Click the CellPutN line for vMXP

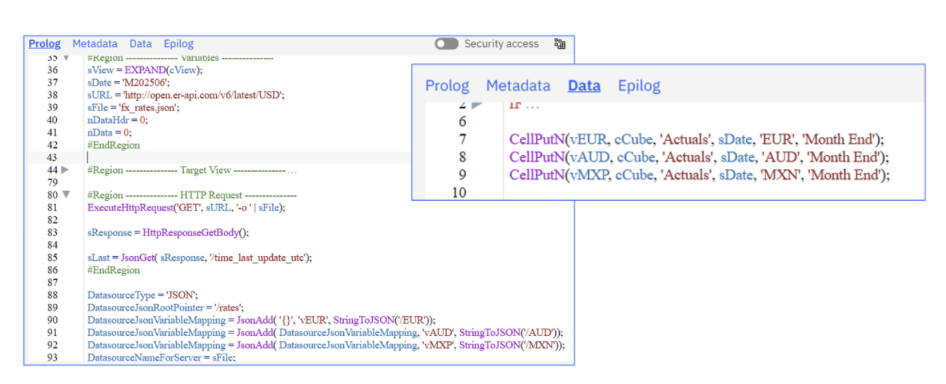tap(700, 176)
